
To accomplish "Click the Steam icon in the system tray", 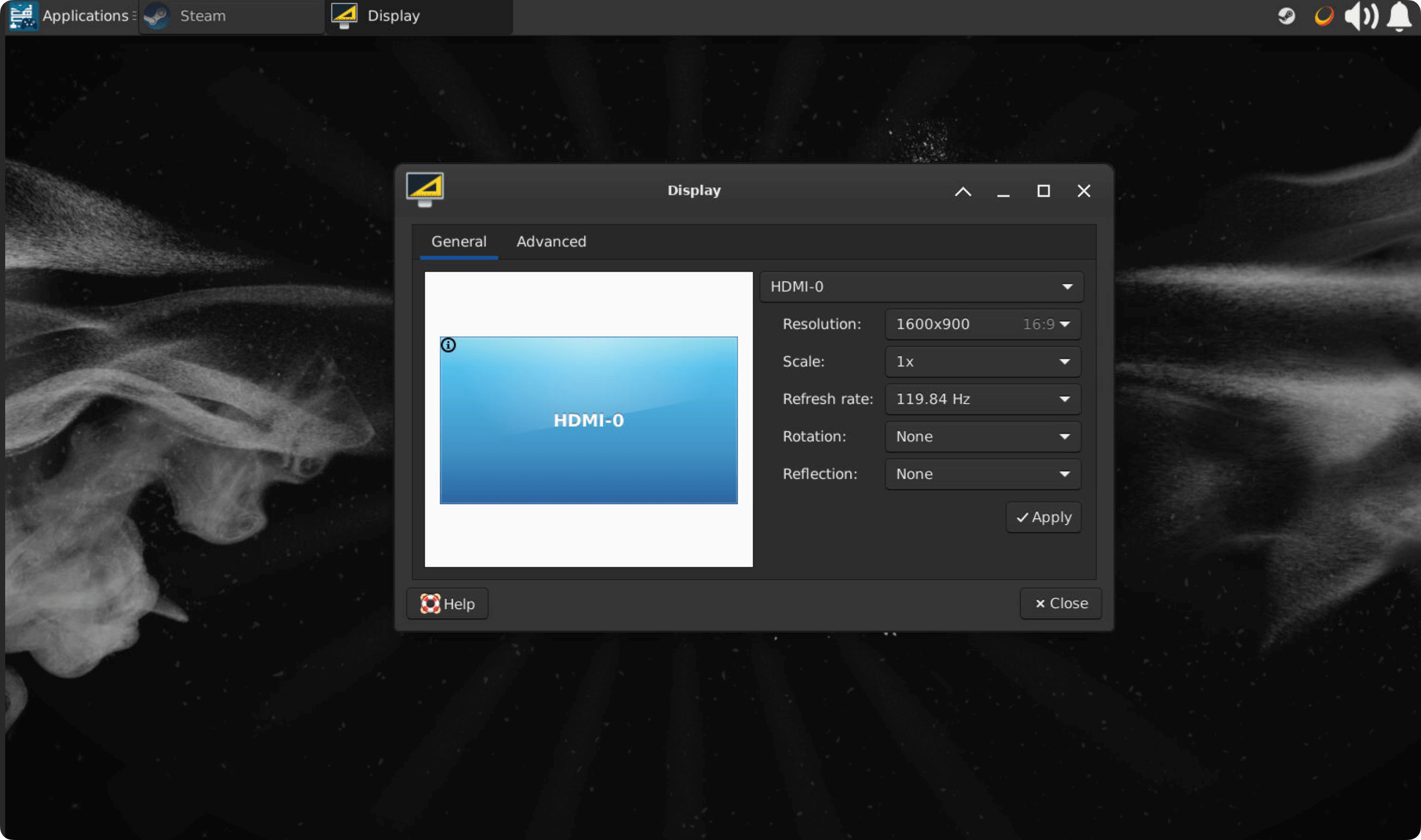I will (x=1286, y=17).
